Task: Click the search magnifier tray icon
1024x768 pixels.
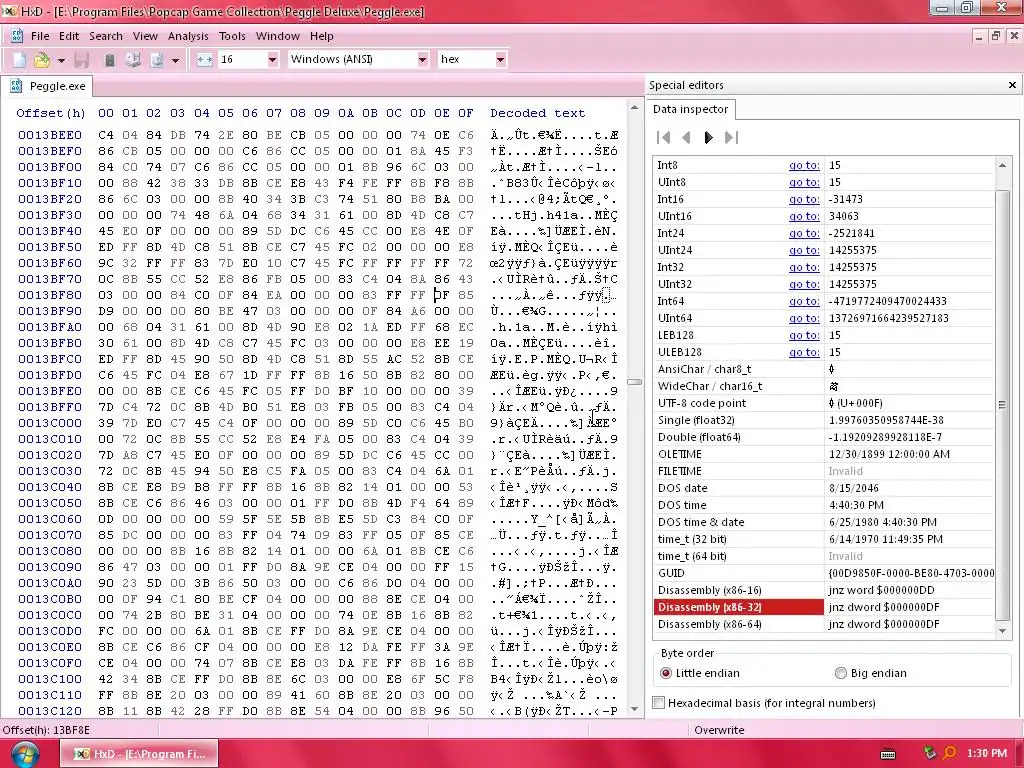Action: coord(949,754)
